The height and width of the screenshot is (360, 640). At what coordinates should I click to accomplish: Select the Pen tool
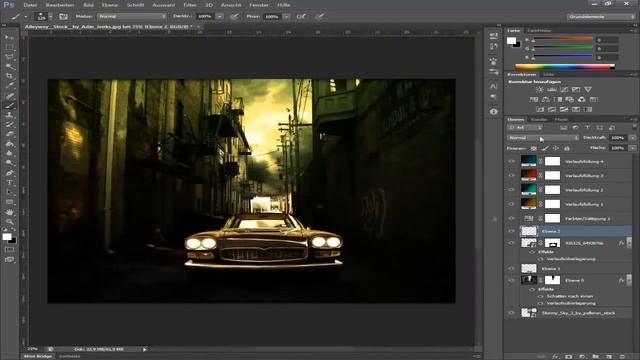point(9,173)
